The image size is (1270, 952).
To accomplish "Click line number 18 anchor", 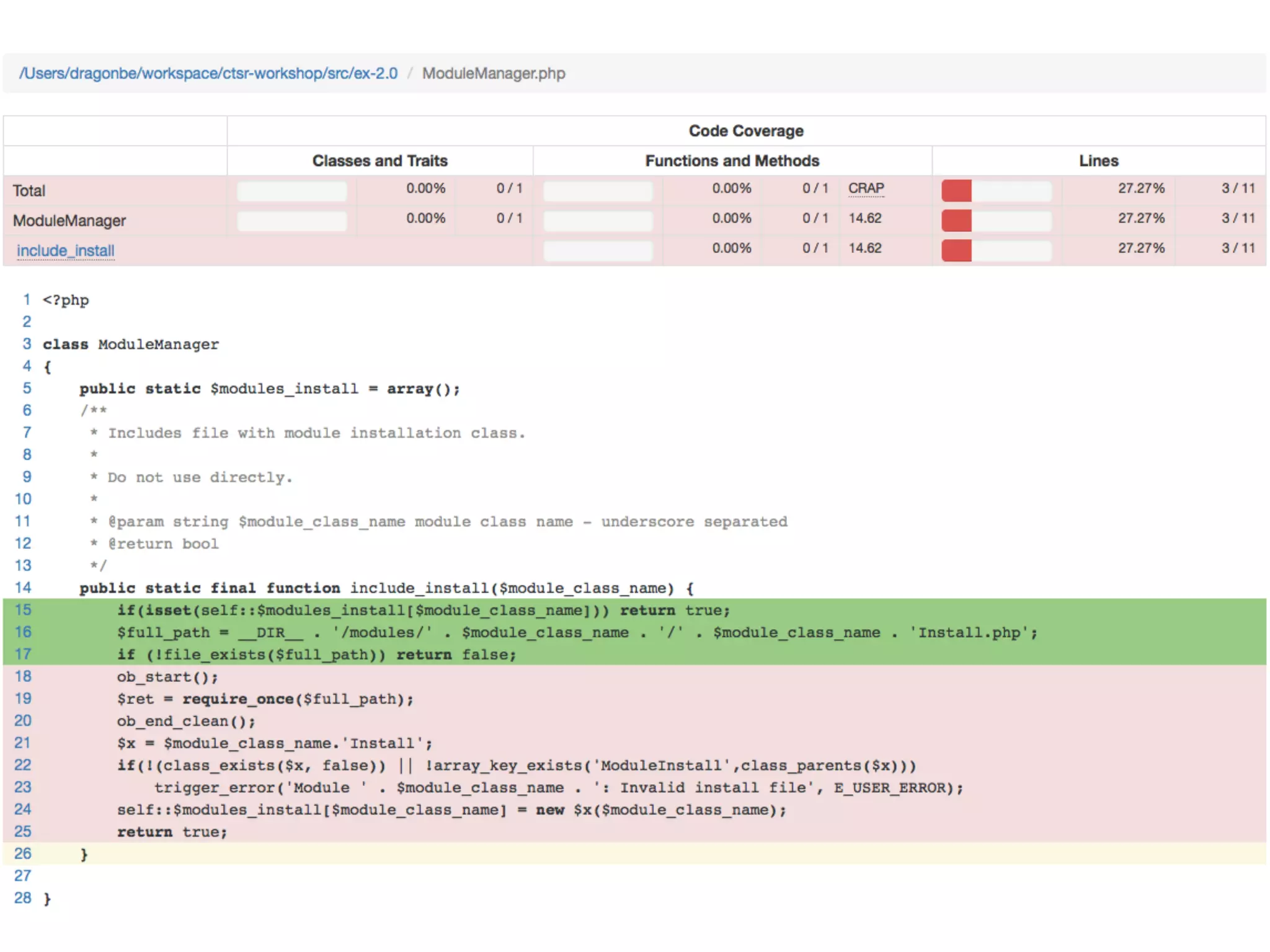I will pos(23,676).
